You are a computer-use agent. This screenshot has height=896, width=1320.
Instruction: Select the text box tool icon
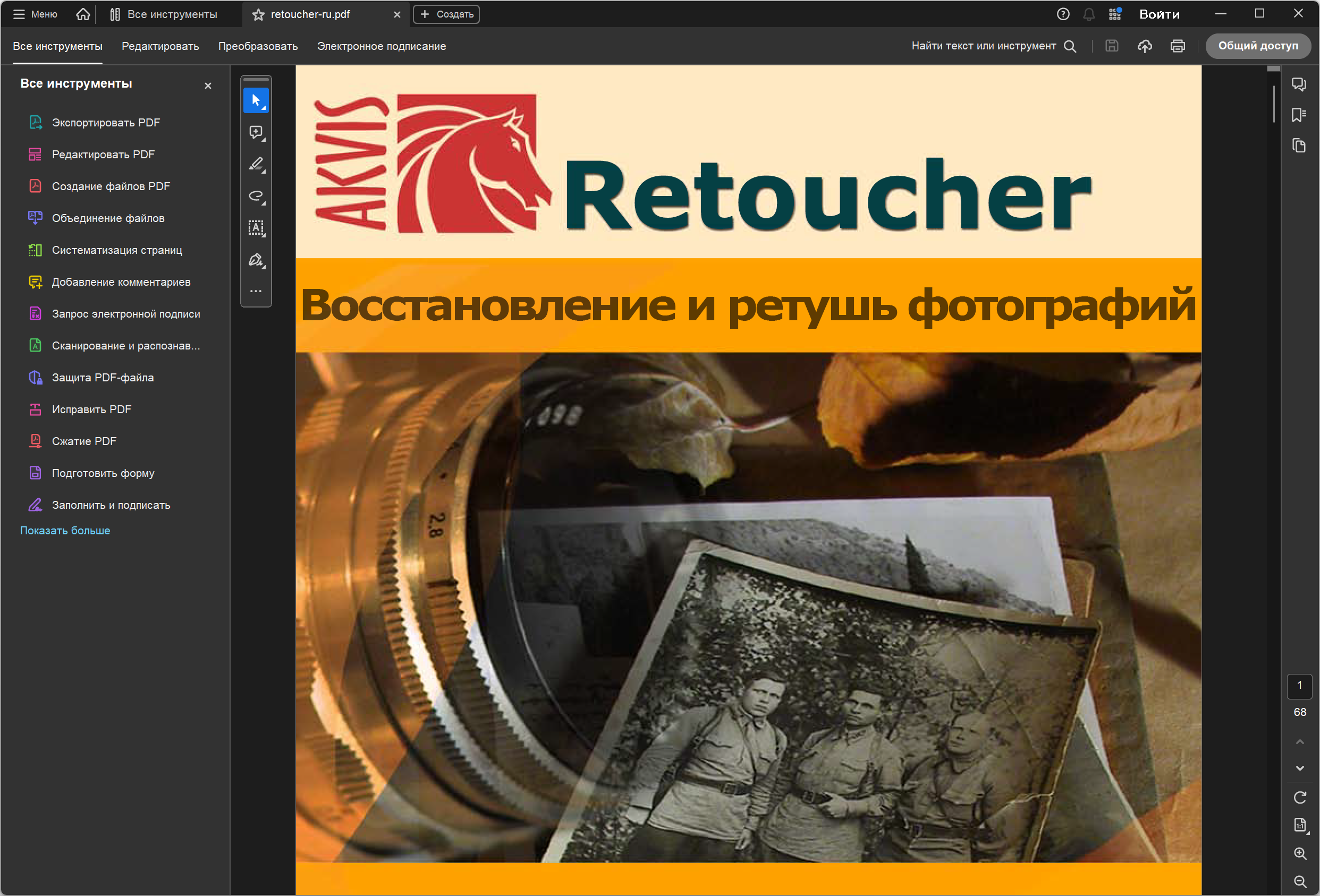pos(256,228)
